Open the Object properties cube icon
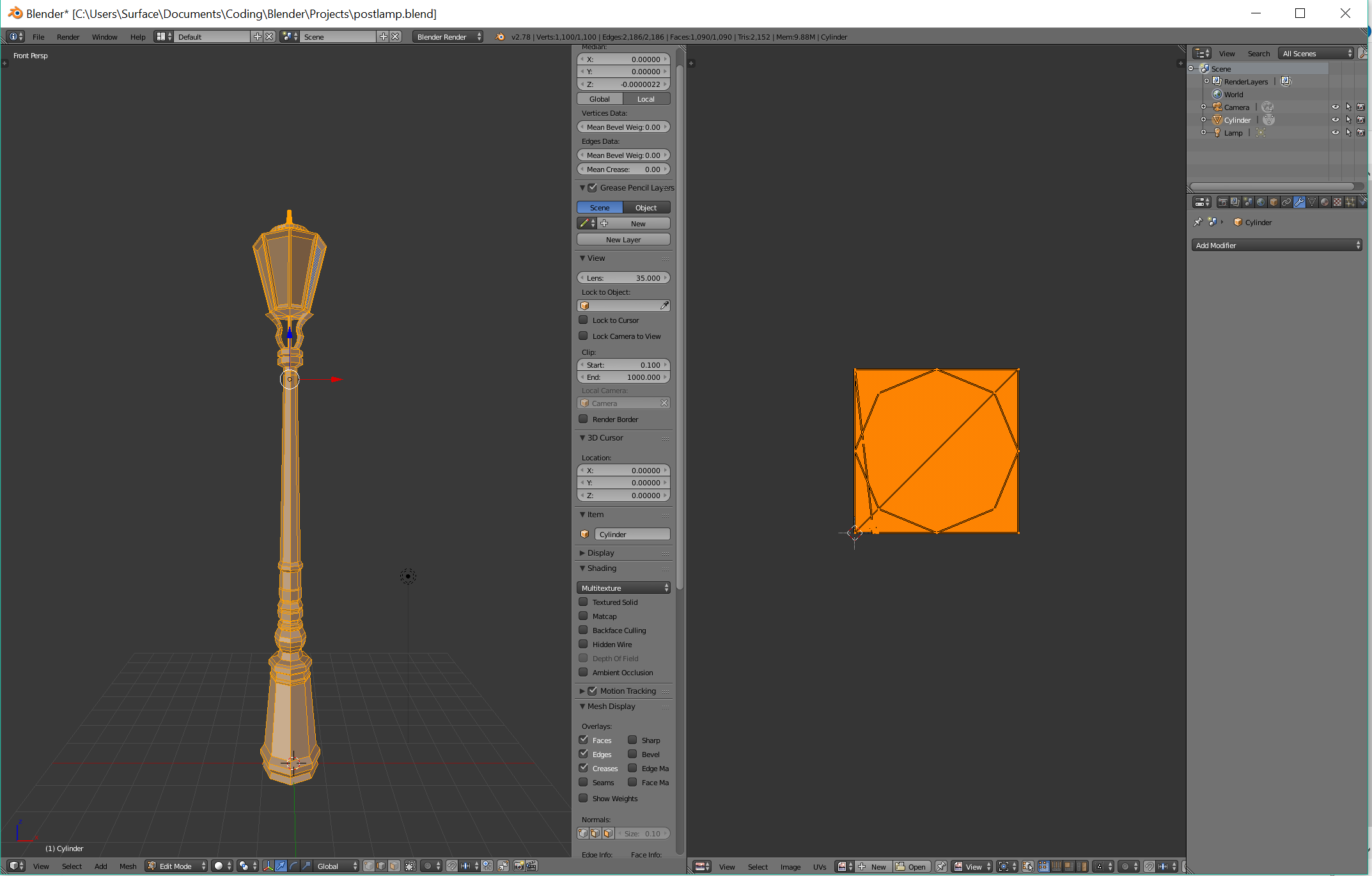 pos(1274,202)
